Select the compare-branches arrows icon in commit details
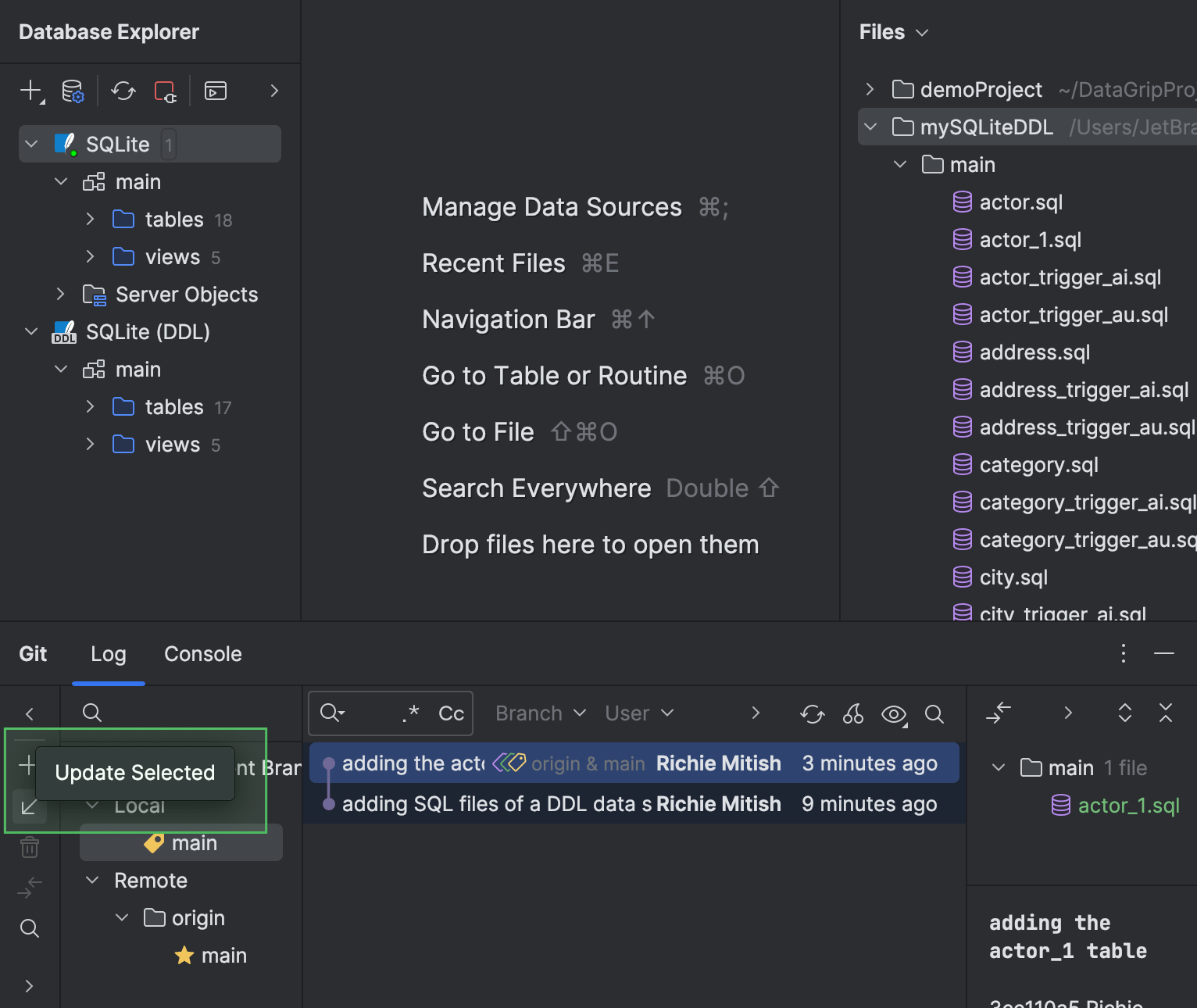The image size is (1197, 1008). (999, 713)
